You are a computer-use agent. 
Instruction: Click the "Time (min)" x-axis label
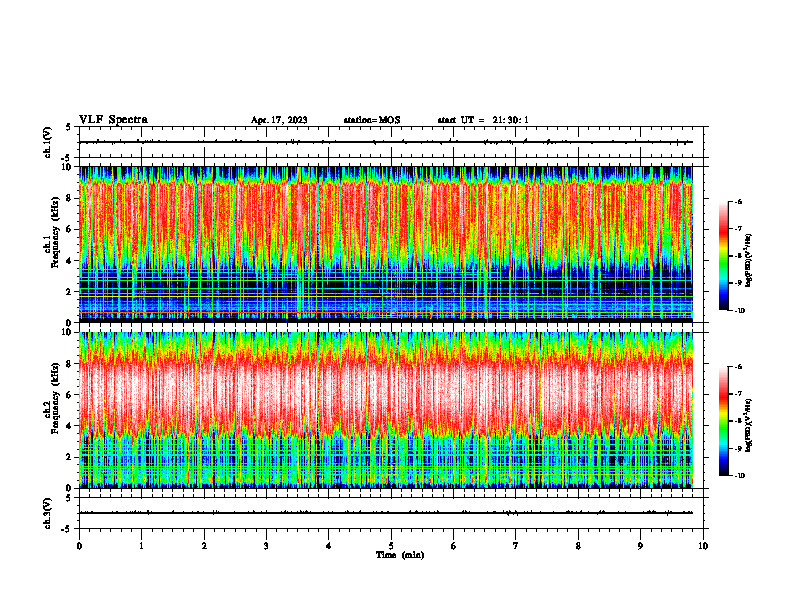(400, 555)
